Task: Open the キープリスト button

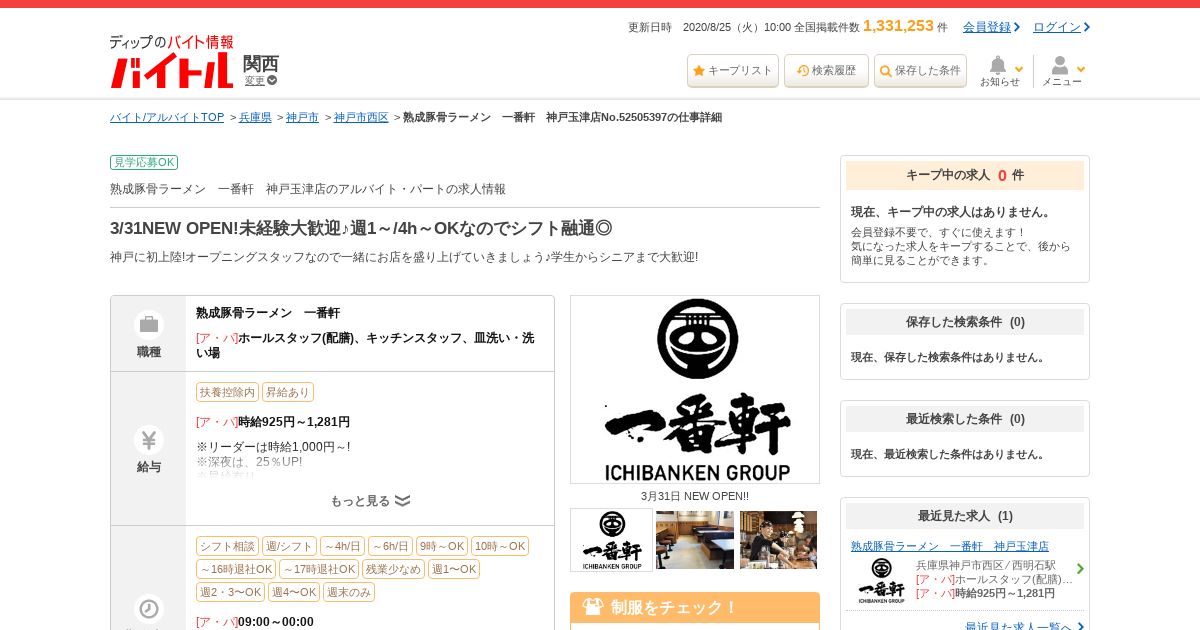Action: (x=733, y=71)
